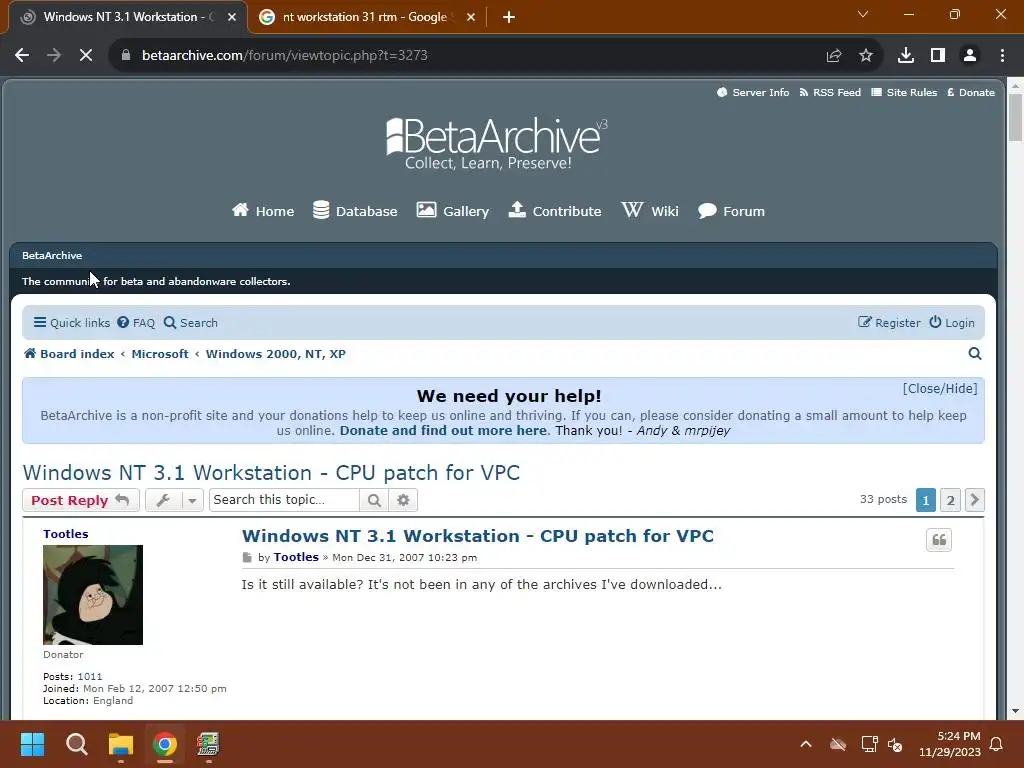Screen dimensions: 1024x768
Task: Open the RSS Feed link
Action: click(x=830, y=93)
